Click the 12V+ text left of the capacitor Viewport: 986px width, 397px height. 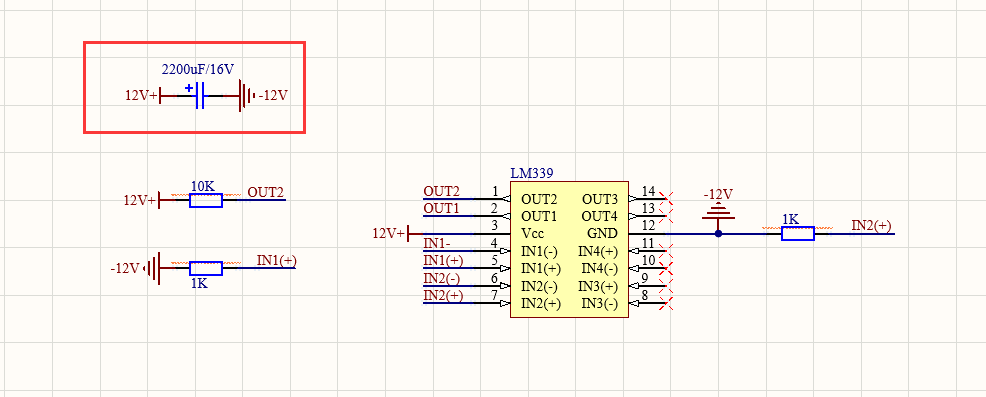tap(140, 96)
